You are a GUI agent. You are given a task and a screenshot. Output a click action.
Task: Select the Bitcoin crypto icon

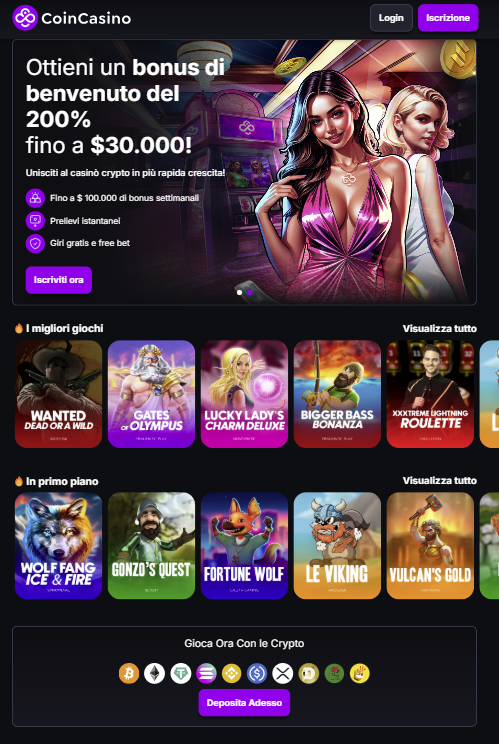tap(129, 673)
